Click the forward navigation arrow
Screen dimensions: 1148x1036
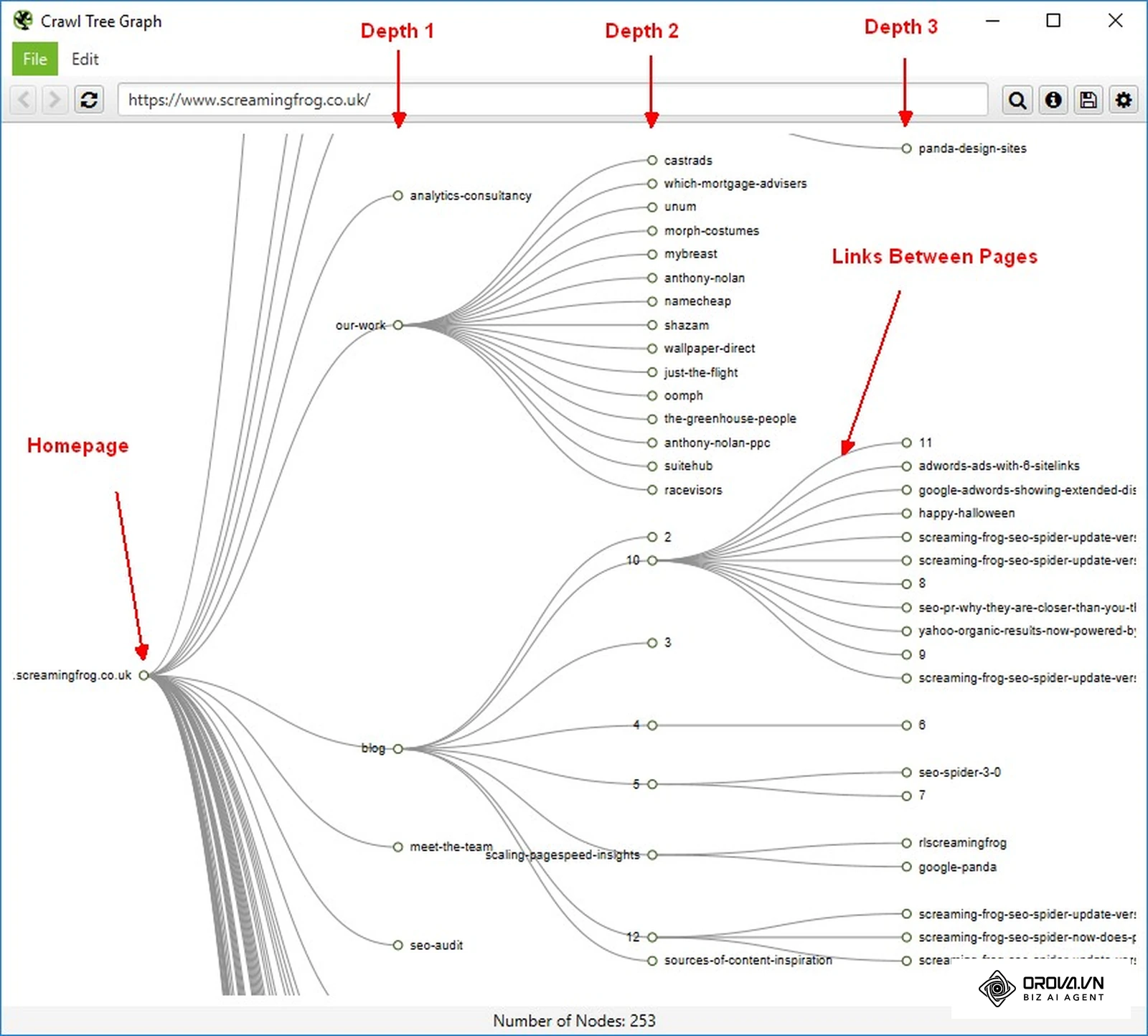point(55,100)
